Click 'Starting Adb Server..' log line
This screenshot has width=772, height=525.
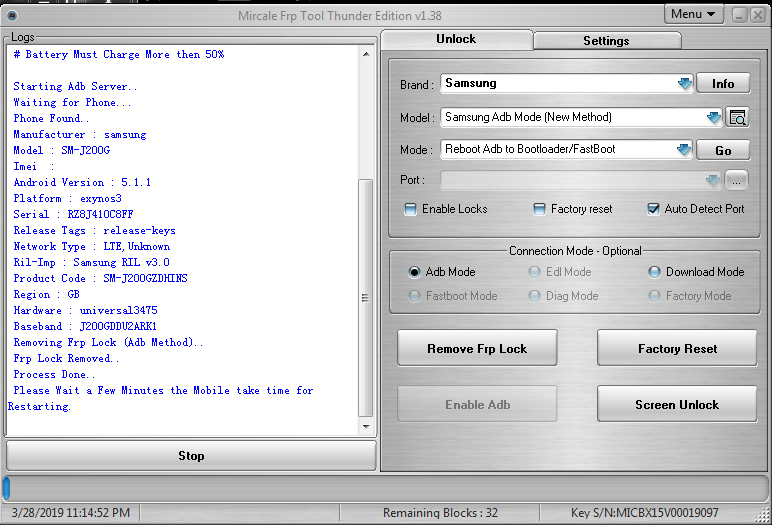click(75, 87)
